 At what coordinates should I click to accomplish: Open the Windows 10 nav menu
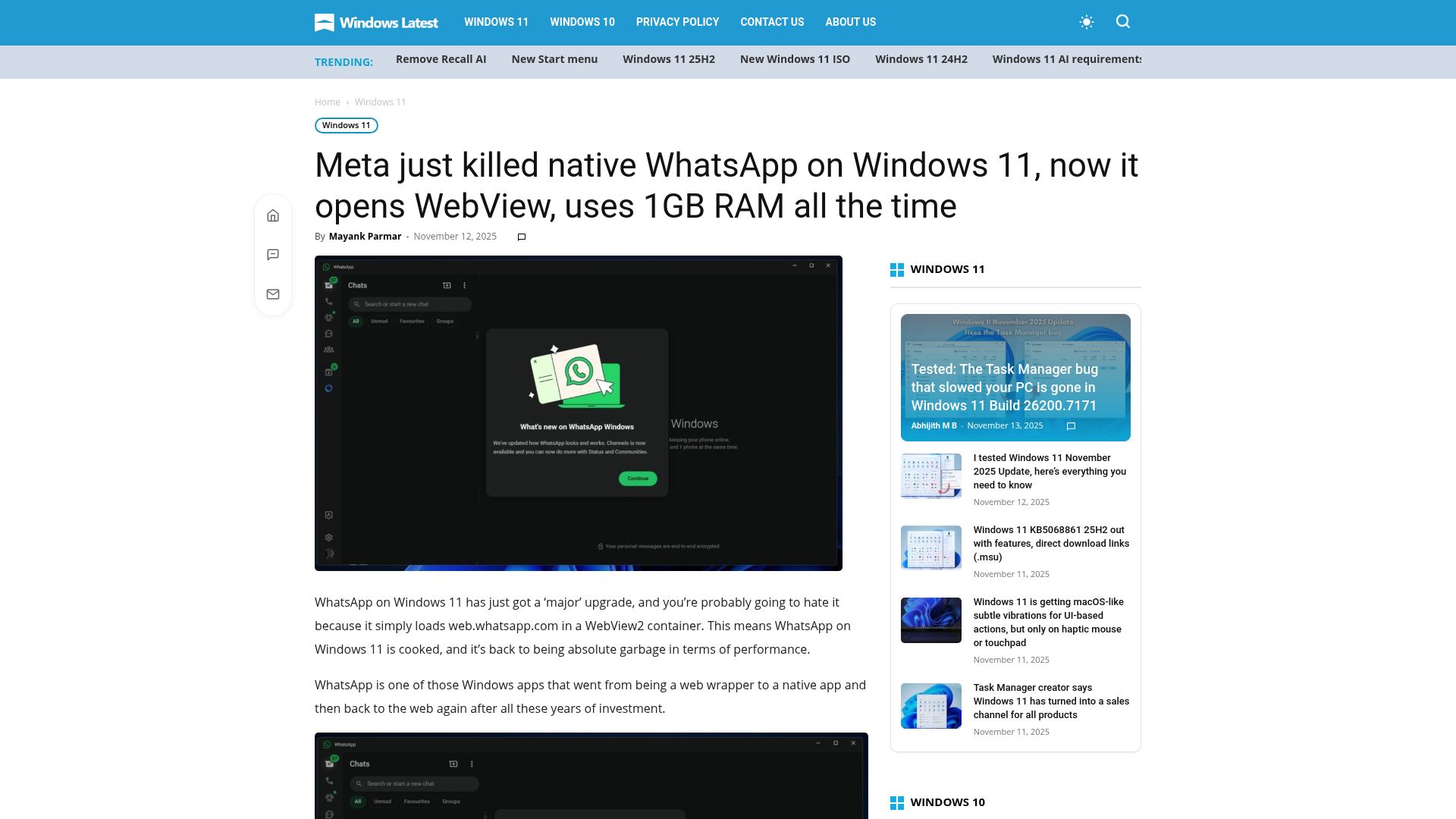click(582, 22)
